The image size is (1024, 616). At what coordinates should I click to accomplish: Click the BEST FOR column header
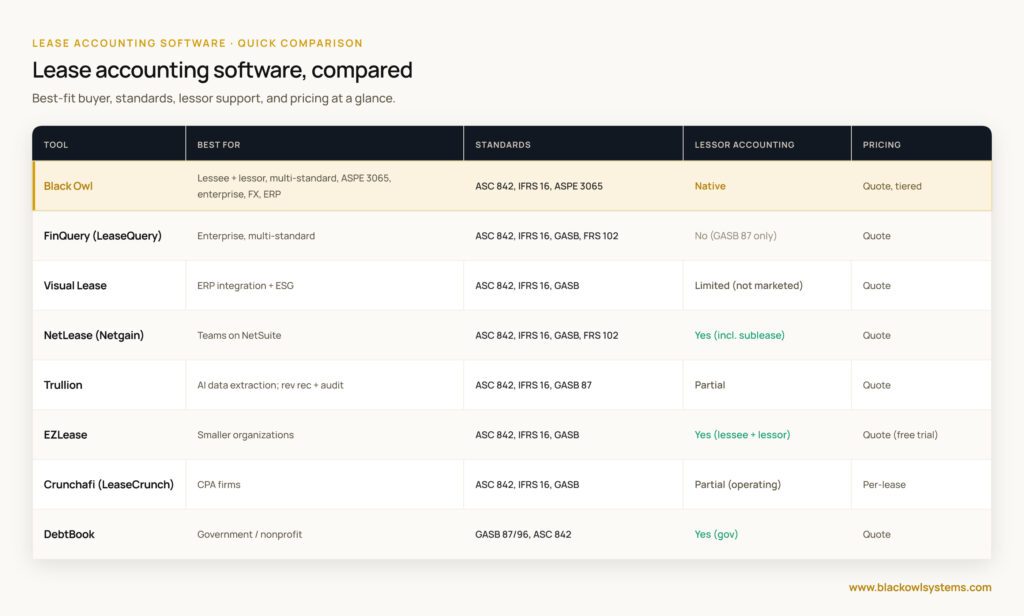tap(219, 145)
